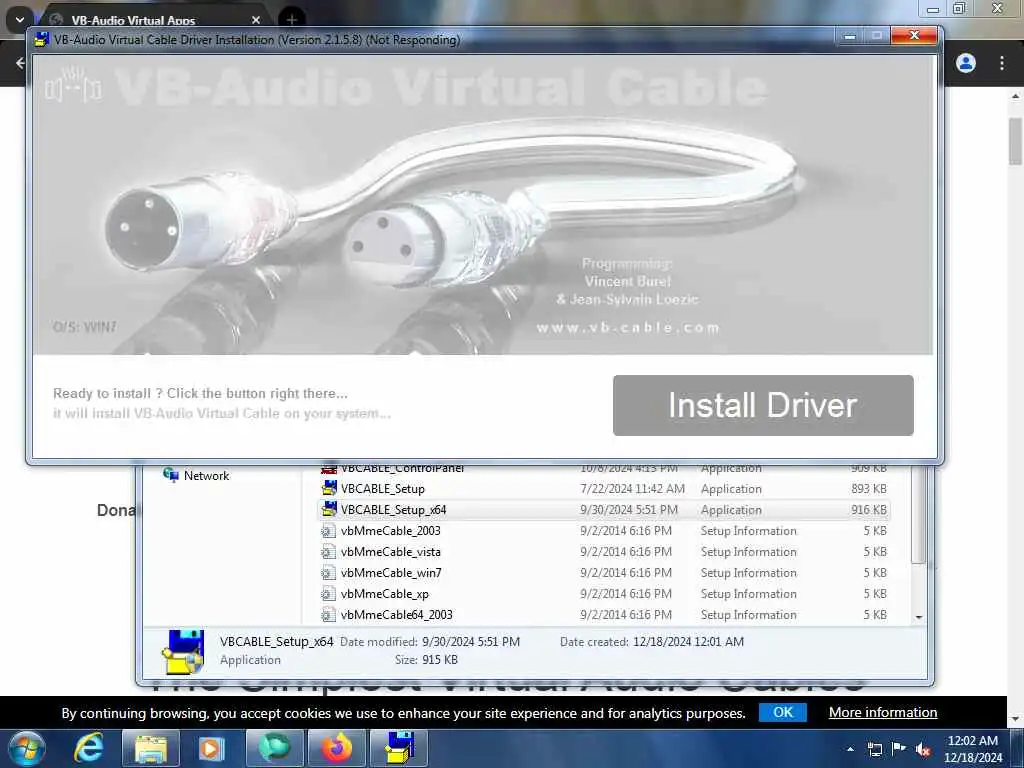Select the VBCABLE_Setup application icon
The image size is (1024, 768).
[329, 488]
